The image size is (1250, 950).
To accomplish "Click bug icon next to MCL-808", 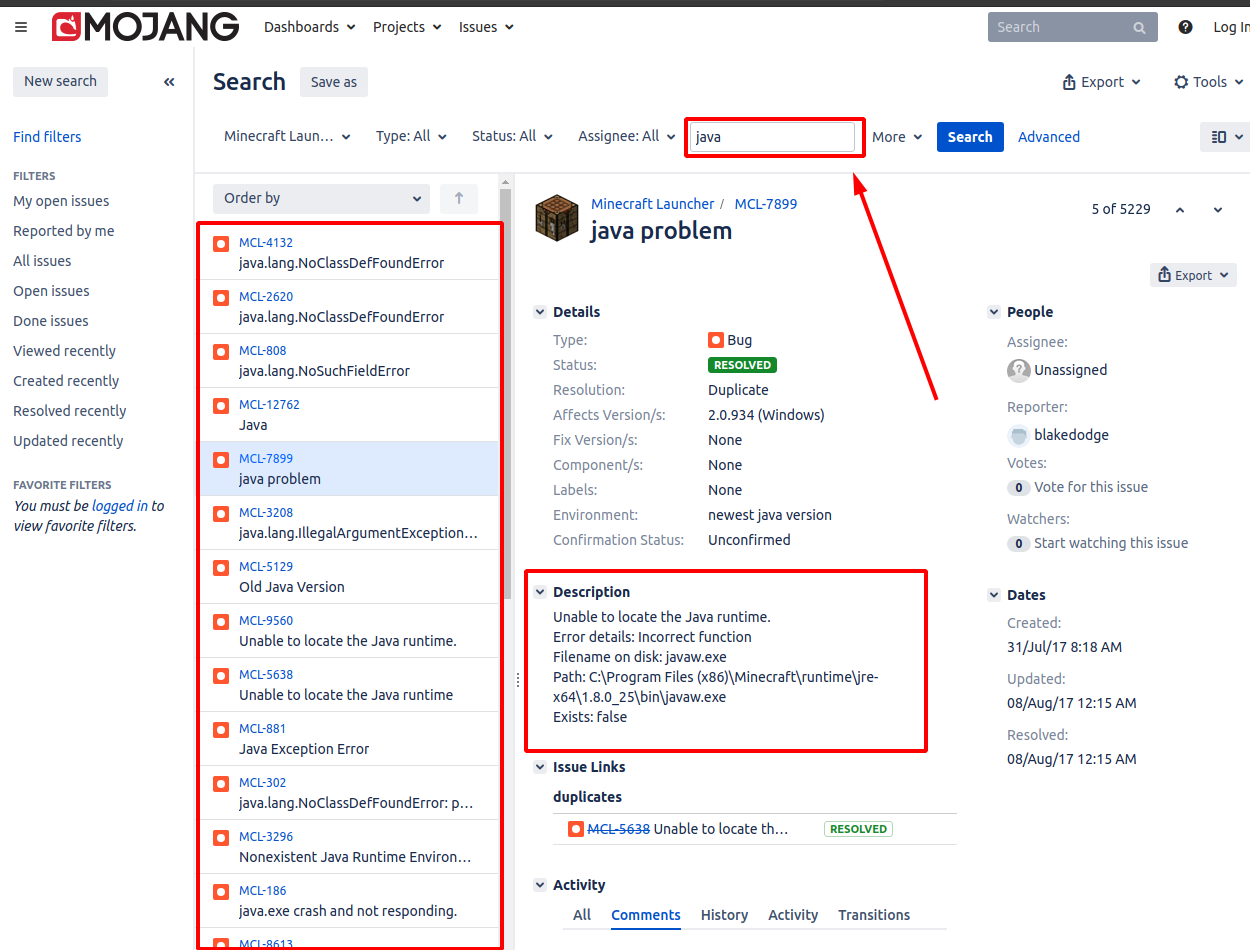I will tap(221, 351).
